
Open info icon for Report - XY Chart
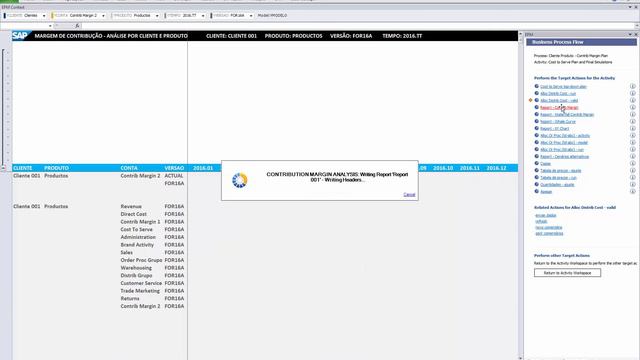click(632, 128)
